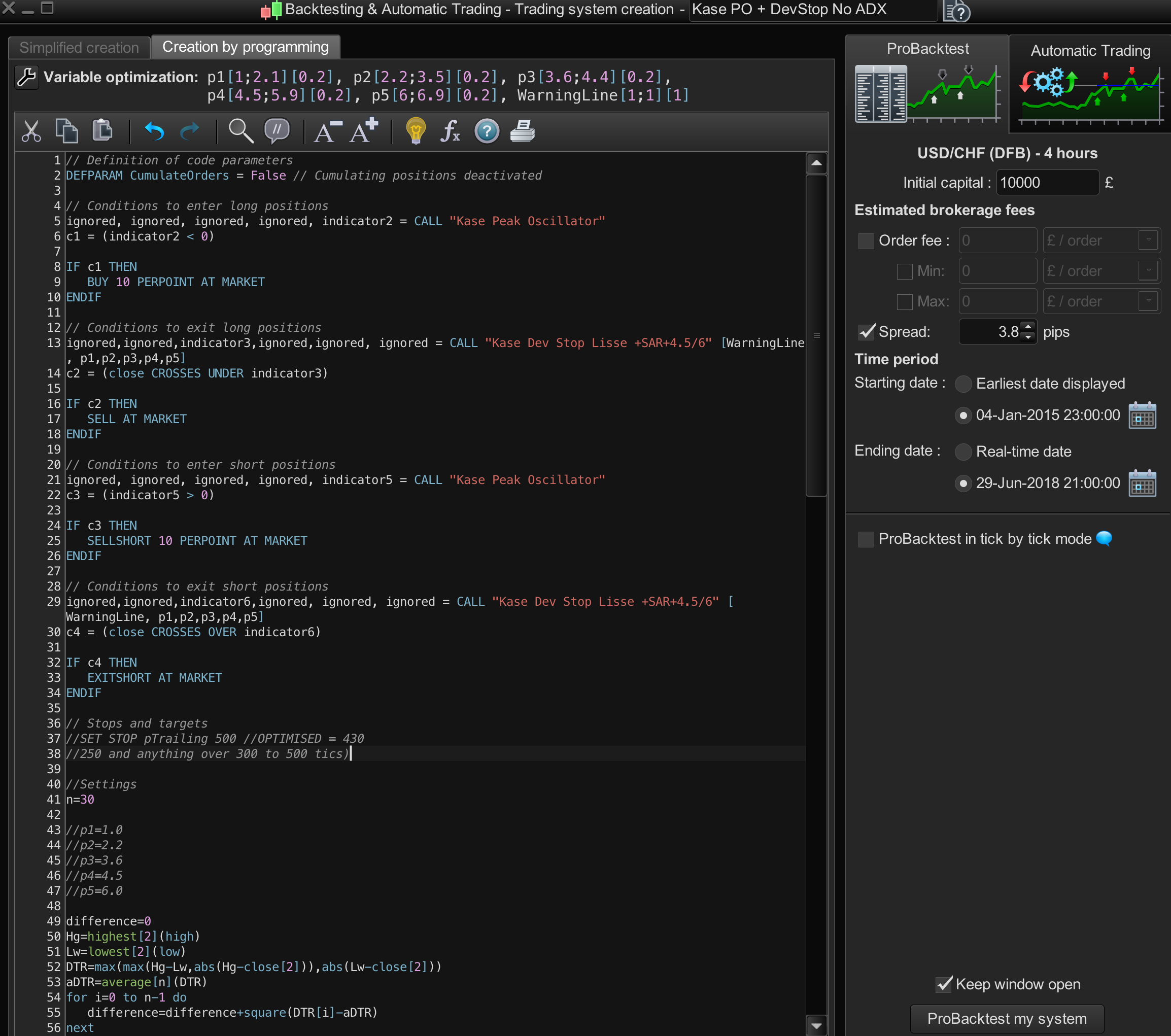Image resolution: width=1171 pixels, height=1036 pixels.
Task: Uncheck the Keep window open checkbox
Action: [x=944, y=984]
